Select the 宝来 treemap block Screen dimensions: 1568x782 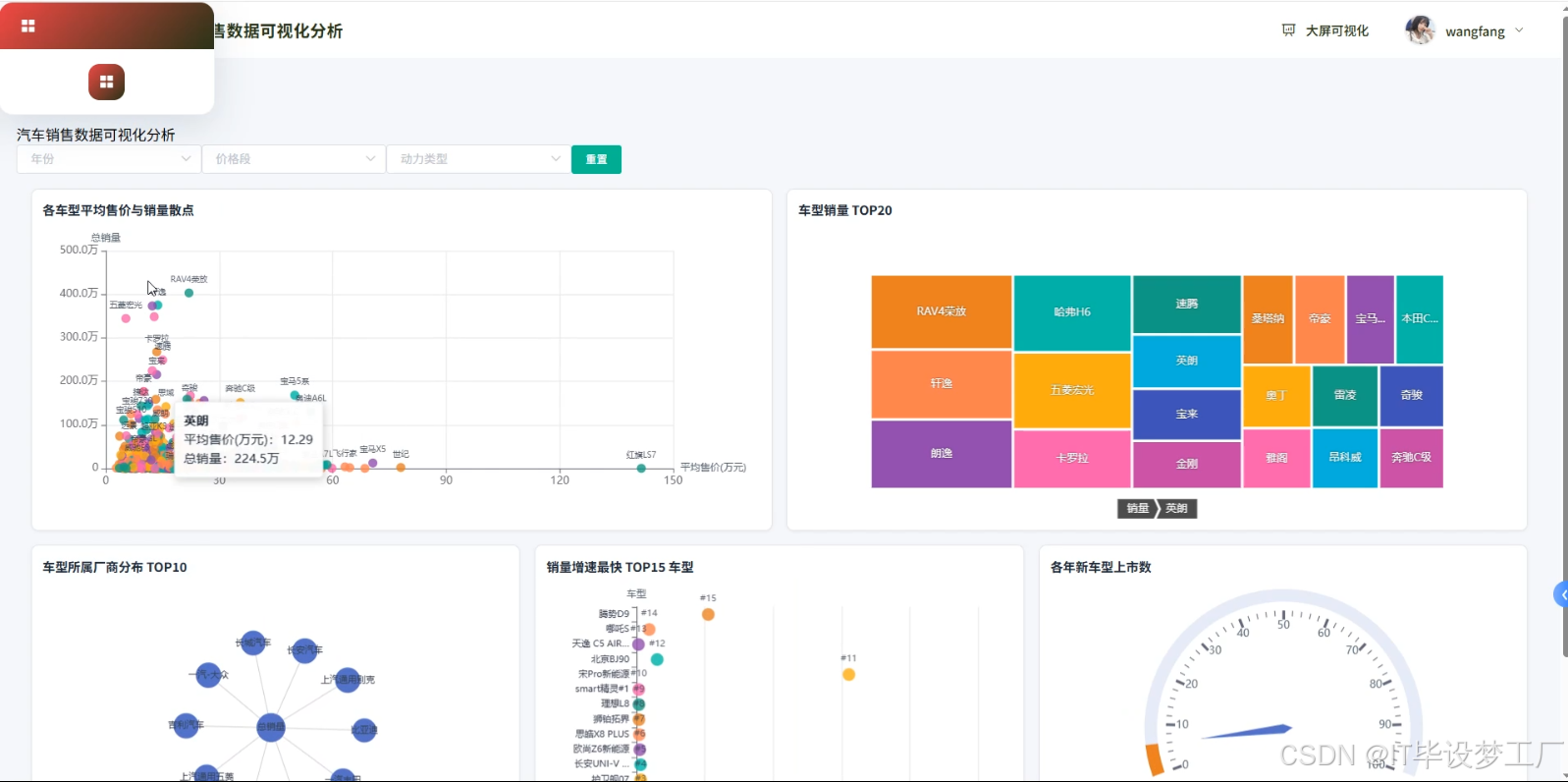click(x=1187, y=415)
